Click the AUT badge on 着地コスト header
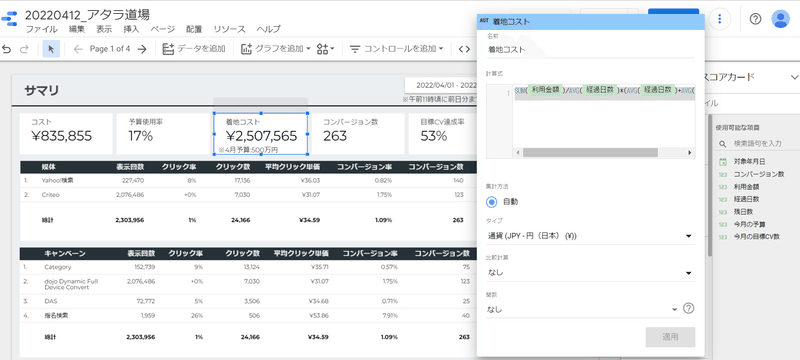The height and width of the screenshot is (360, 800). pos(484,21)
